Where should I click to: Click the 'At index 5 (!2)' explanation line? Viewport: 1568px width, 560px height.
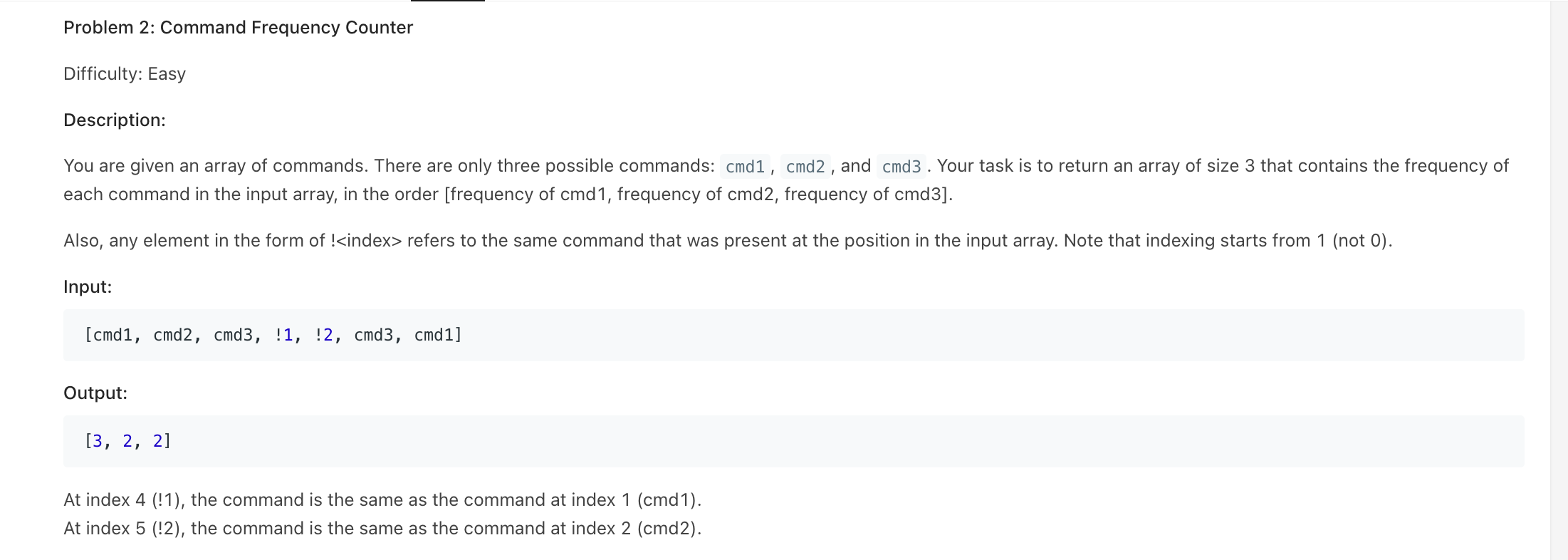382,529
